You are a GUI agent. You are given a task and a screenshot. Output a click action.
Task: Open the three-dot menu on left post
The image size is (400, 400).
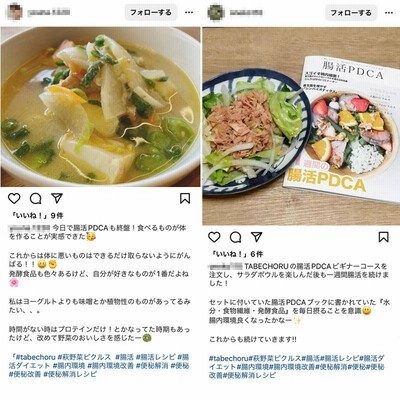189,13
